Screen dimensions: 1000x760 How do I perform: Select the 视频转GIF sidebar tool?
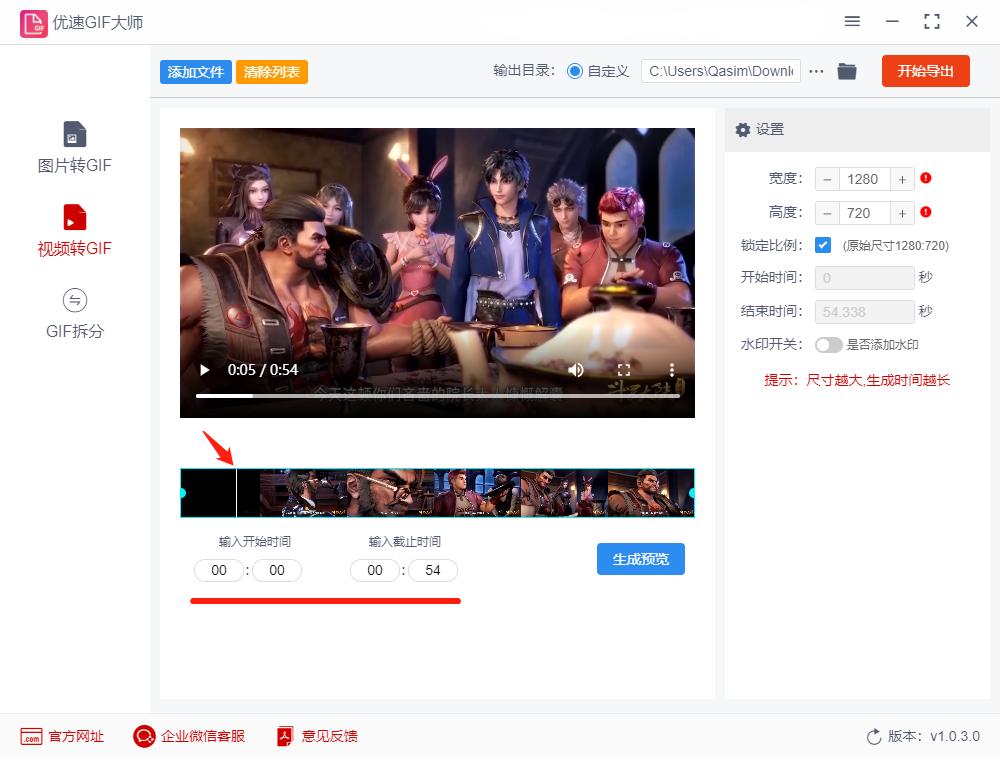coord(74,230)
